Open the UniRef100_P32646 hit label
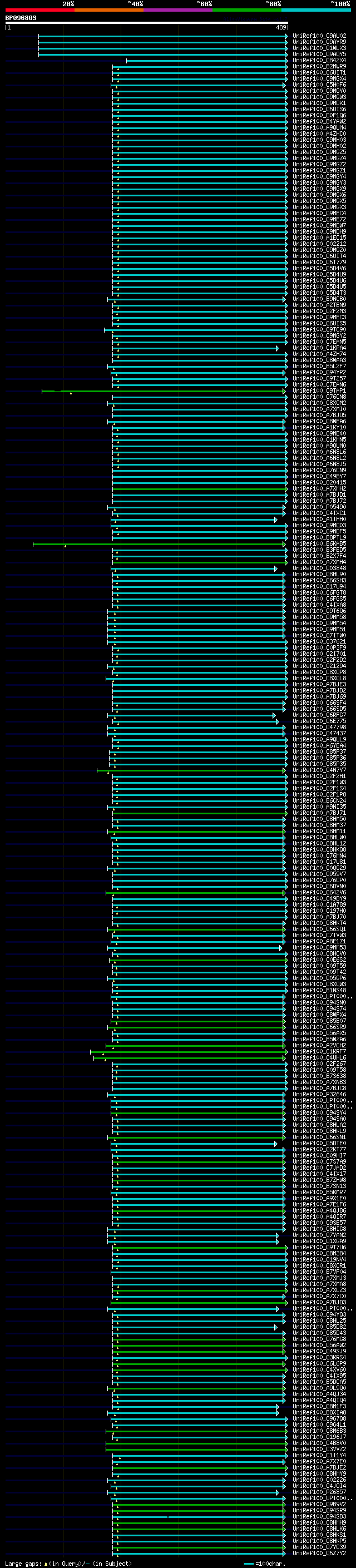356x1568 pixels. [x=319, y=1095]
